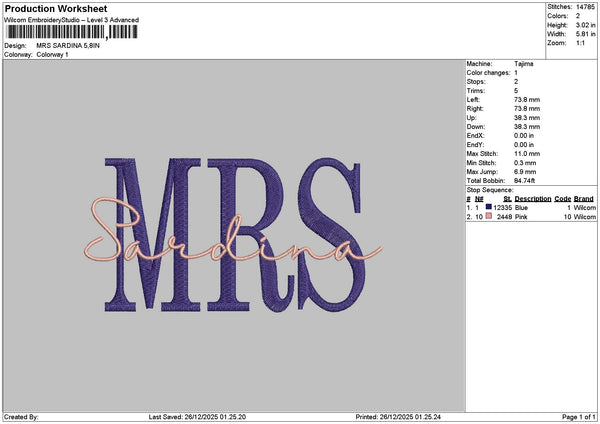Click the EndX value '0.00 in'
Viewport: 600px width, 424px height.
pyautogui.click(x=524, y=136)
